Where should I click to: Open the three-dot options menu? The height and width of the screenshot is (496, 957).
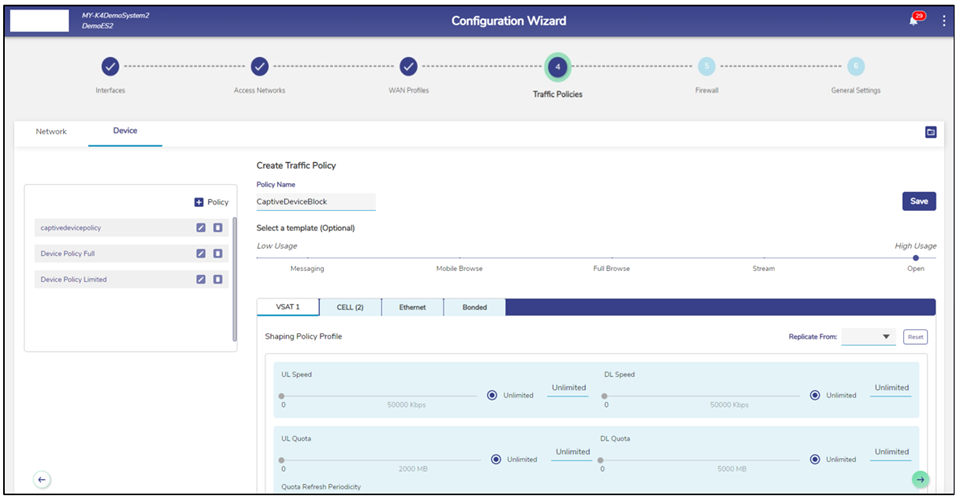click(x=944, y=21)
